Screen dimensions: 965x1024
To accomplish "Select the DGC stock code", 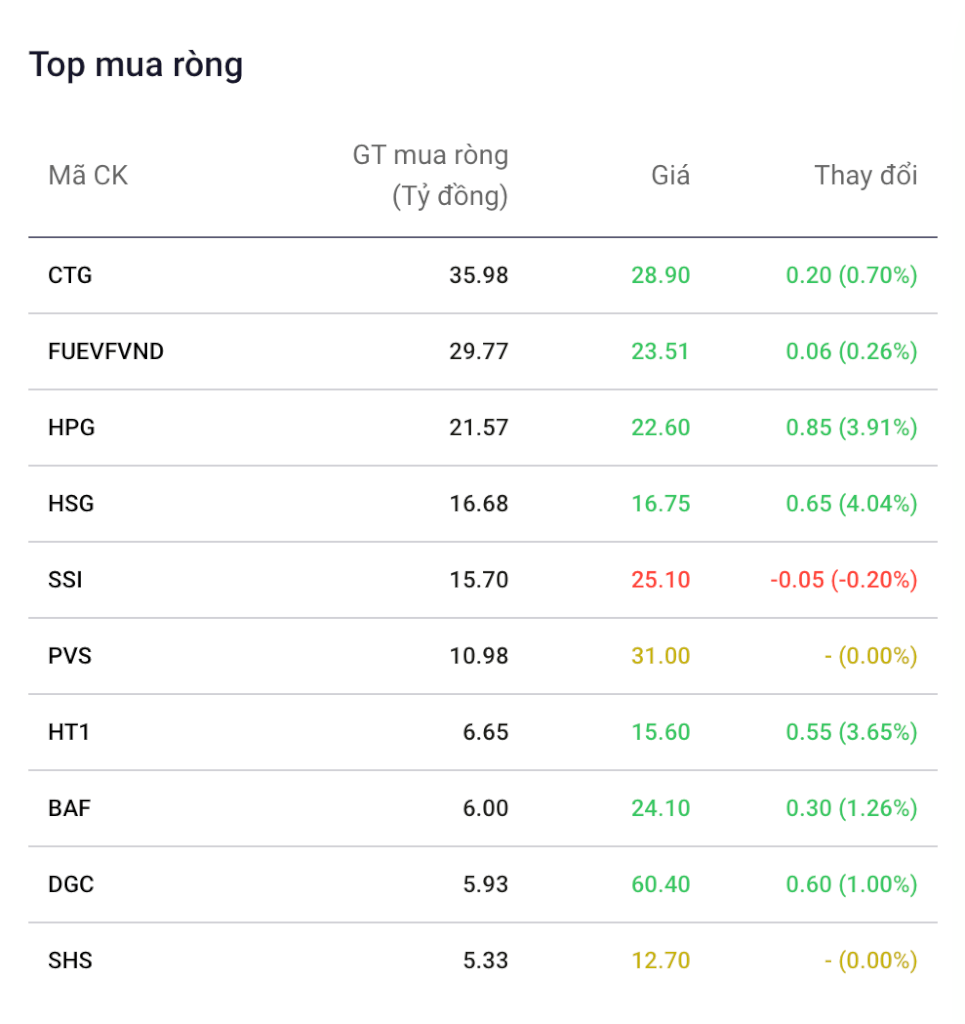I will [71, 884].
